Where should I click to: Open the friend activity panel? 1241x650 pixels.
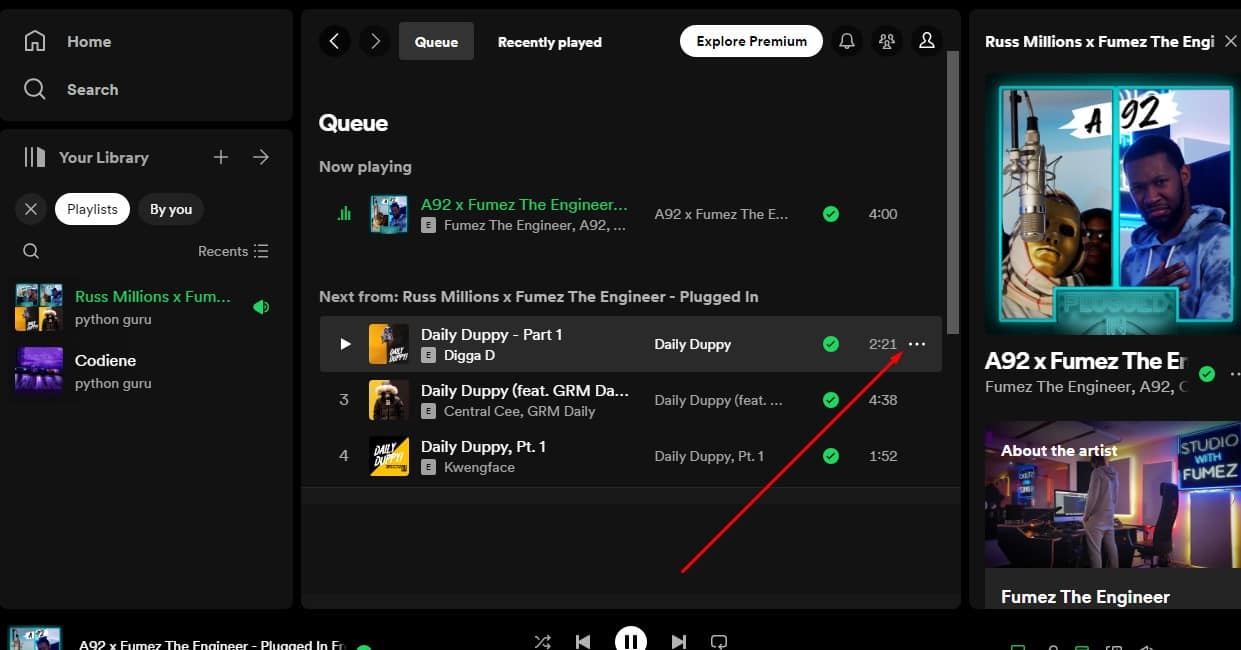(886, 41)
